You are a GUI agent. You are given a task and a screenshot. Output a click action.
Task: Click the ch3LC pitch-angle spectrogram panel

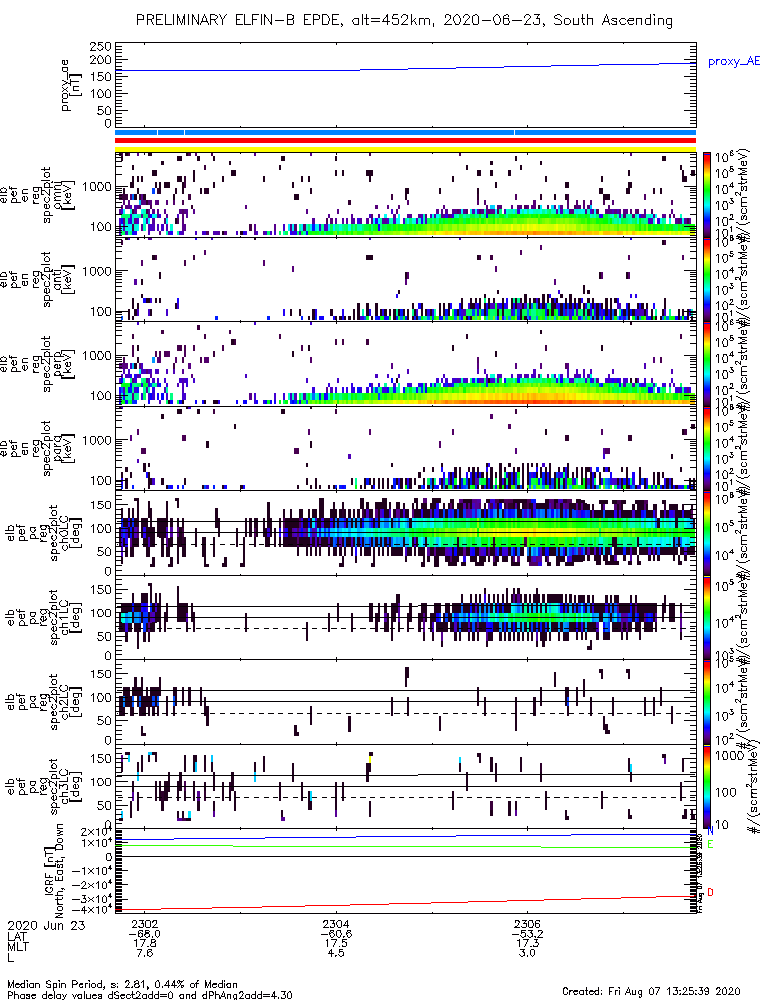point(406,786)
